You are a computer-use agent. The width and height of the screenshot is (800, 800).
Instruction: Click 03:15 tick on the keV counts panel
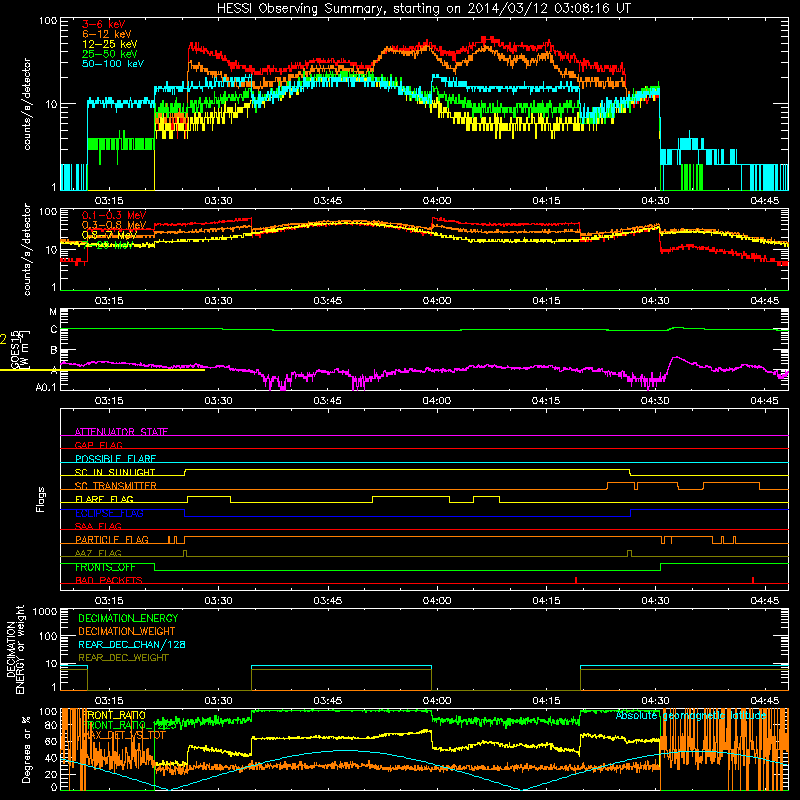pos(109,201)
